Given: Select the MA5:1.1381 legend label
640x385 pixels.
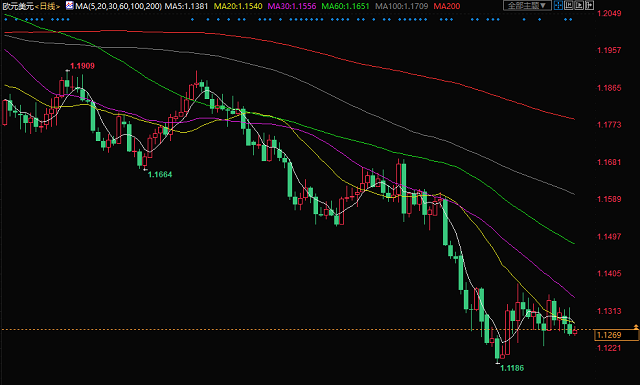Looking at the screenshot, I should click(x=186, y=6).
